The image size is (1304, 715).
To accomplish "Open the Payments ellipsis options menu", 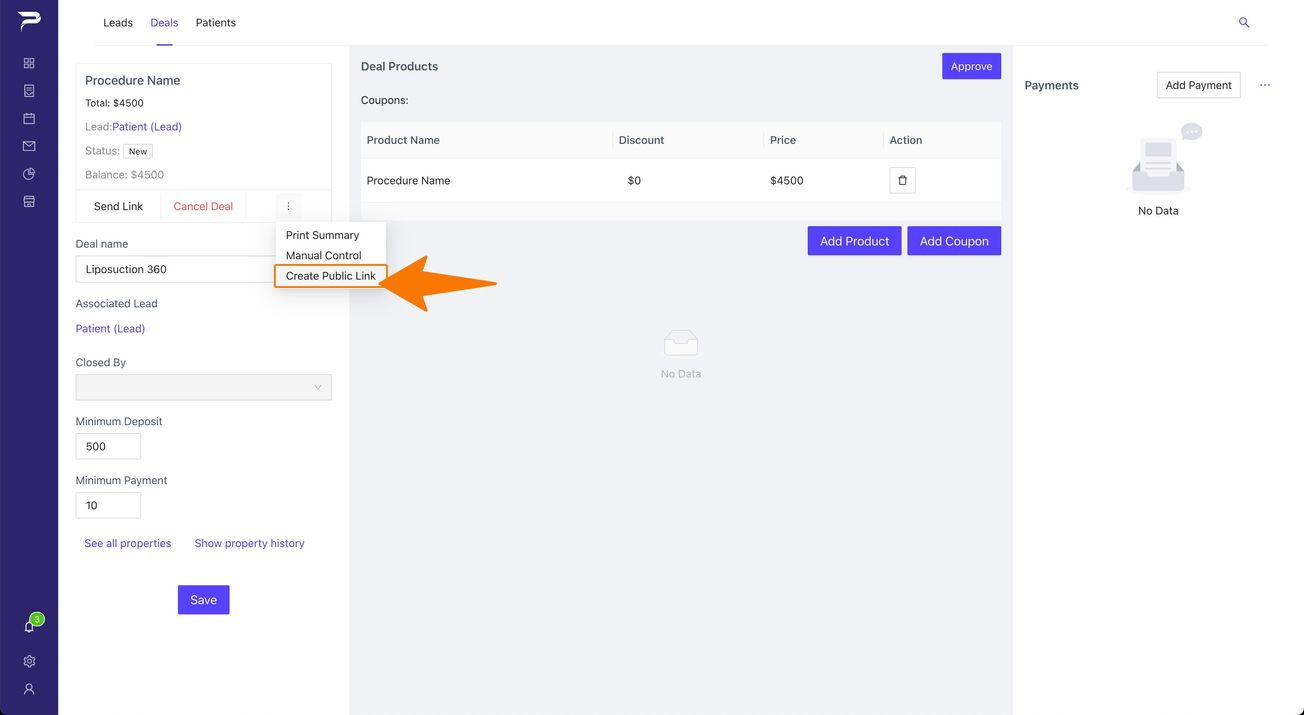I will (x=1265, y=85).
